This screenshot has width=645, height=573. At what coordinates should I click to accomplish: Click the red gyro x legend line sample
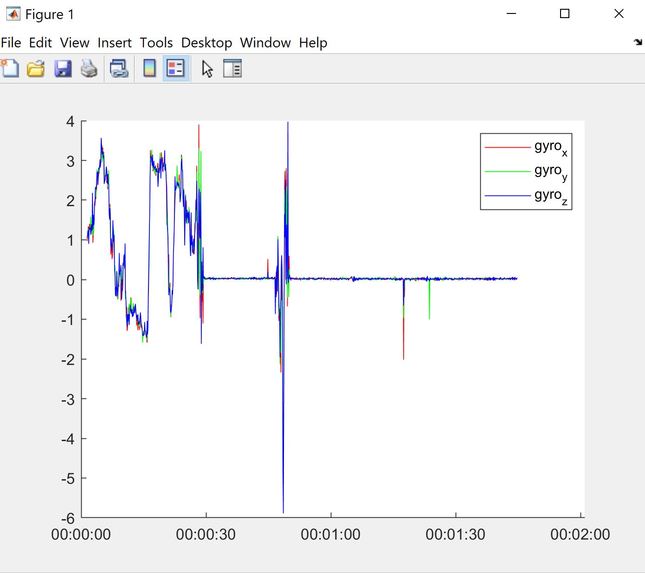[508, 147]
